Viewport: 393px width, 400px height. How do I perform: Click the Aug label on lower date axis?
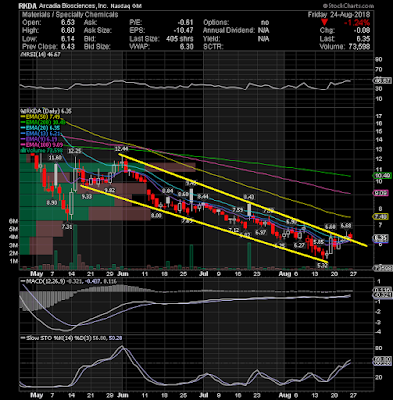(x=285, y=395)
